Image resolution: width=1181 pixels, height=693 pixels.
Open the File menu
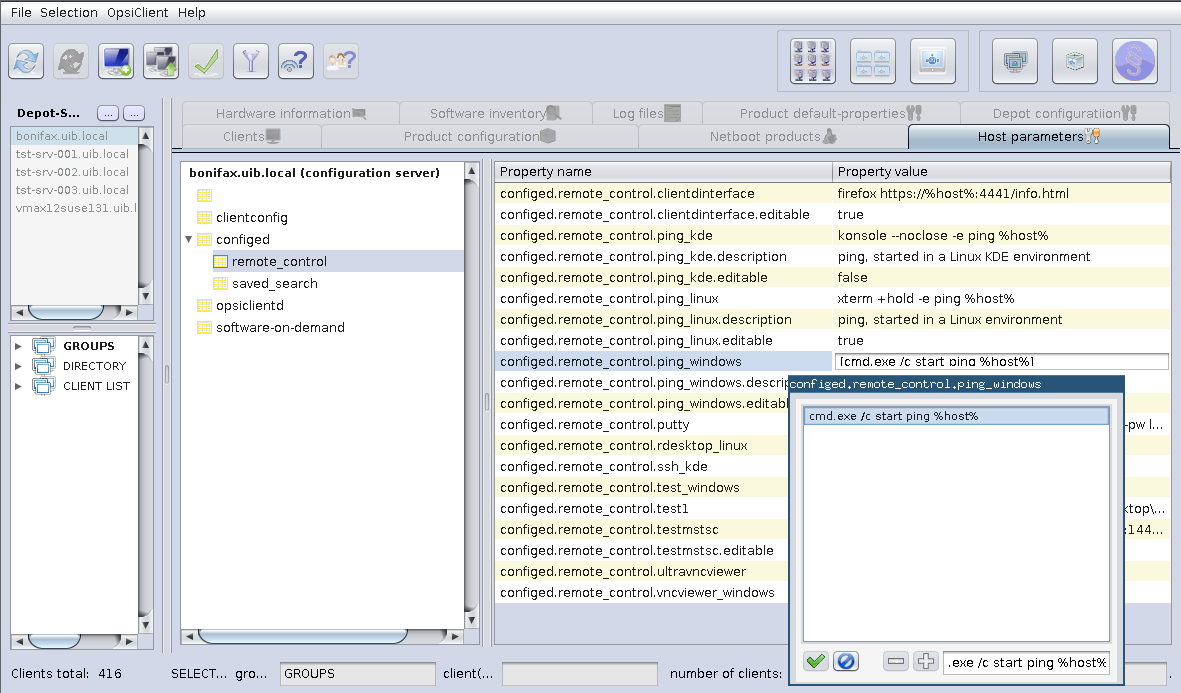pos(21,12)
